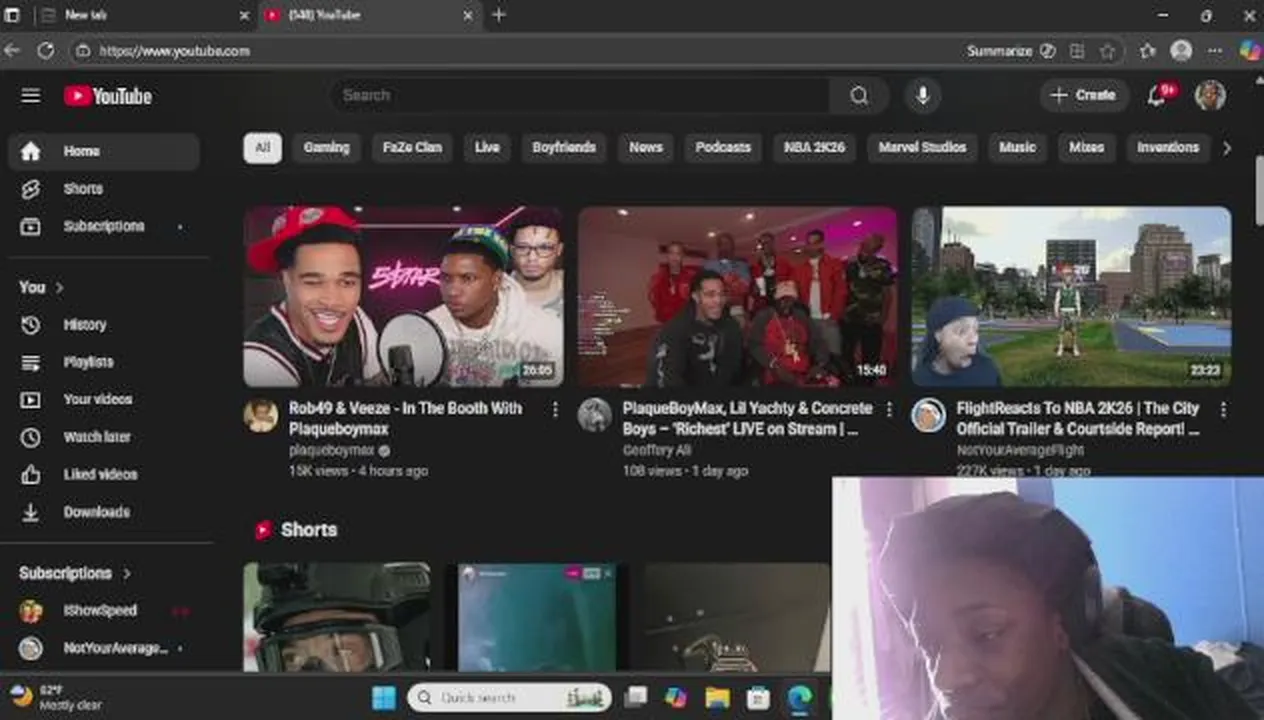This screenshot has width=1264, height=720.
Task: Open browser profile icon
Action: pos(1181,51)
